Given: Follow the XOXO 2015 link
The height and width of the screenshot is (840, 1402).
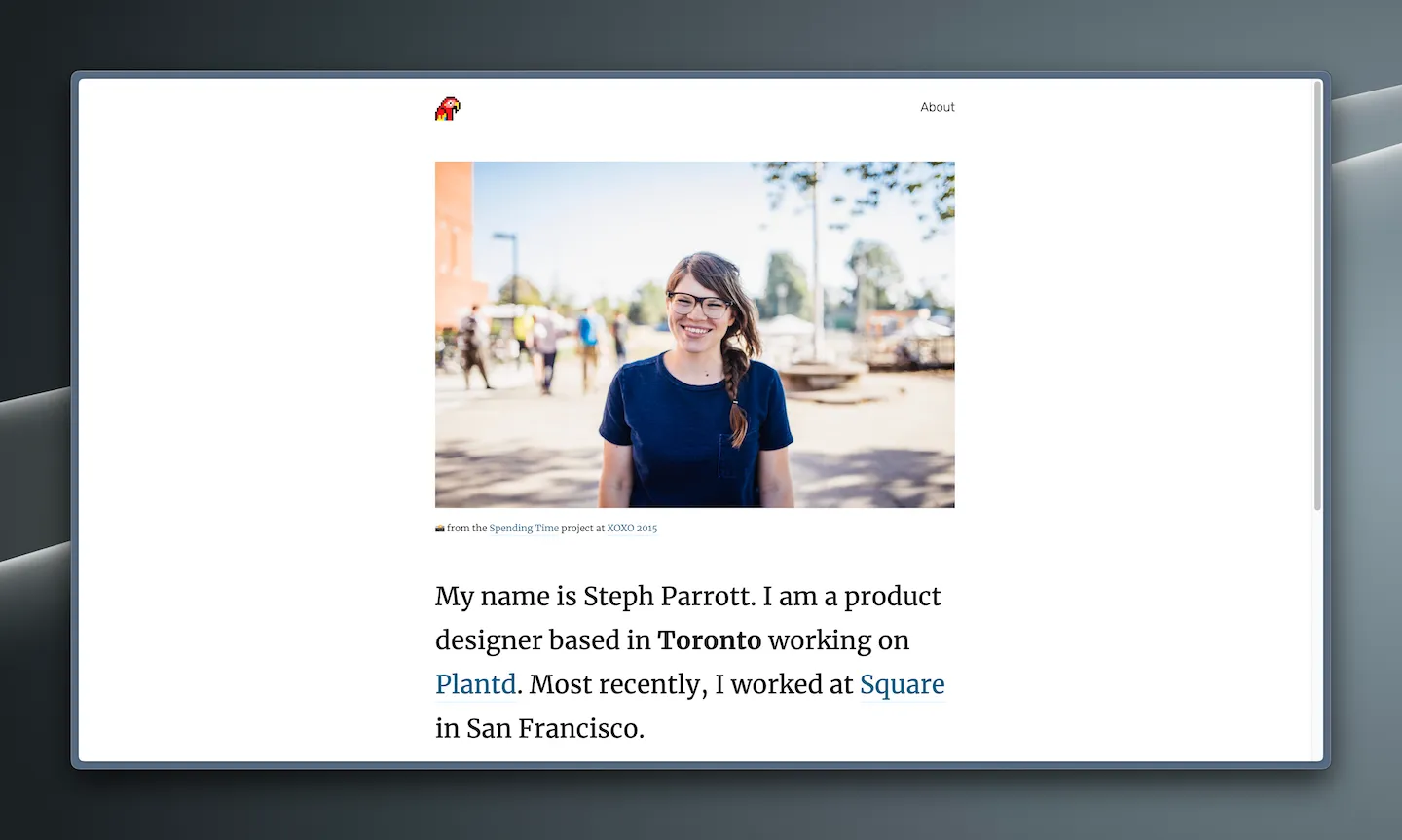Looking at the screenshot, I should pyautogui.click(x=633, y=528).
